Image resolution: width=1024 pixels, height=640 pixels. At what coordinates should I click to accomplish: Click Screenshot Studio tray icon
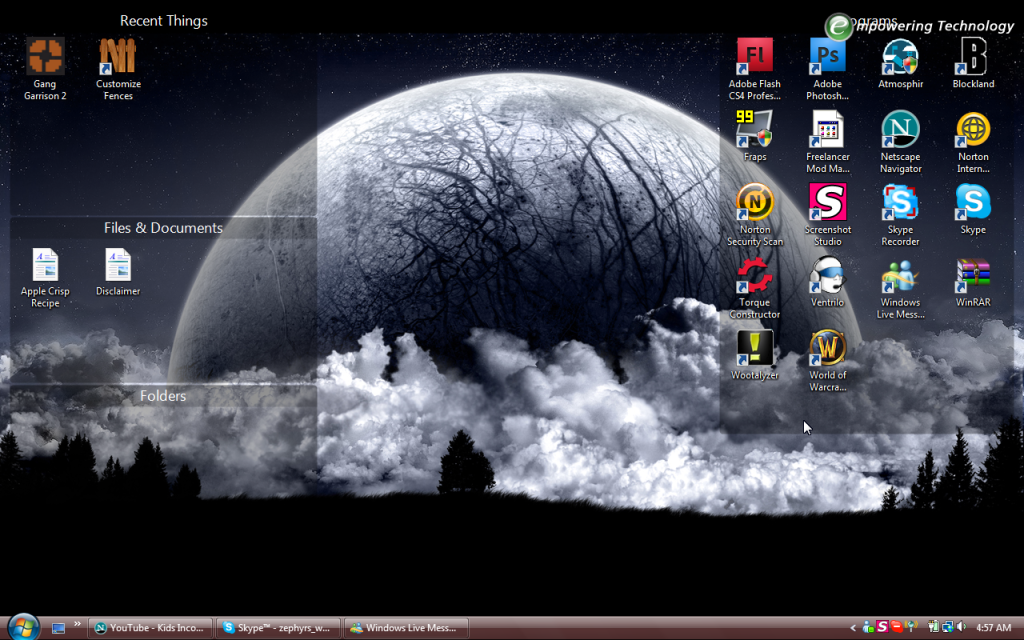click(x=882, y=628)
